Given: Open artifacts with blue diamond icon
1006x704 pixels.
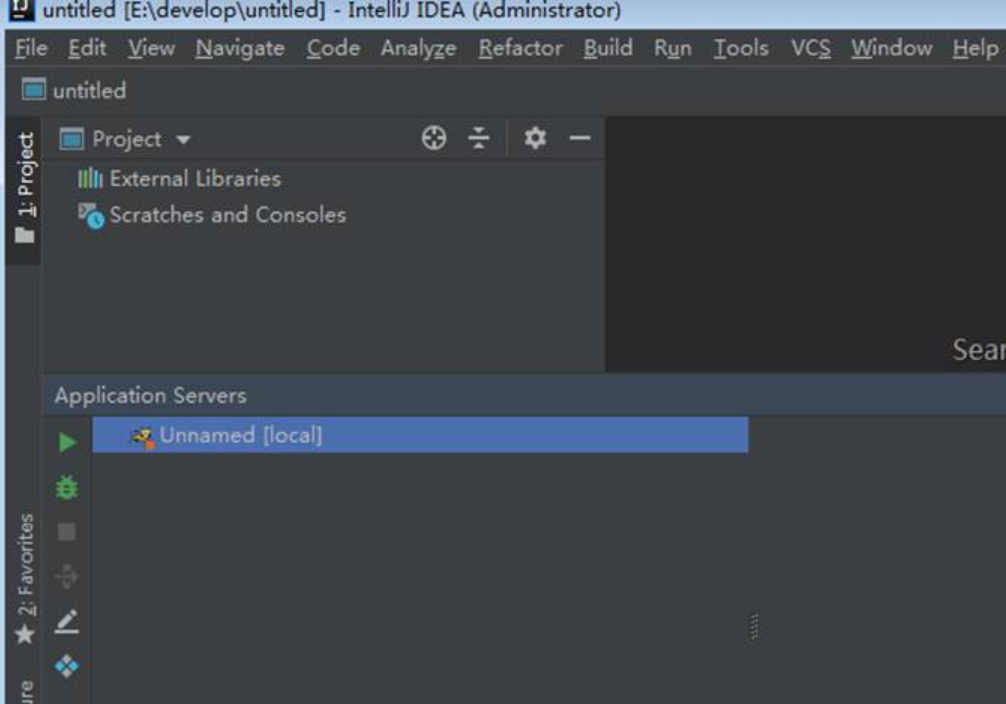Looking at the screenshot, I should click(x=67, y=665).
